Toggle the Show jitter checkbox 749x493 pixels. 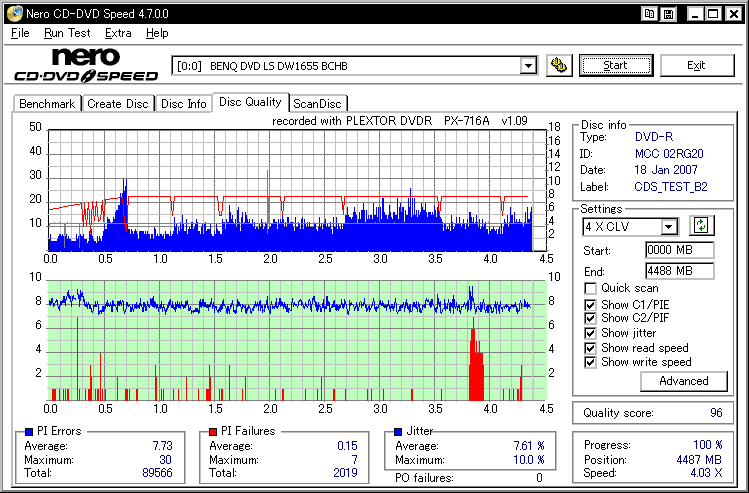click(x=591, y=334)
